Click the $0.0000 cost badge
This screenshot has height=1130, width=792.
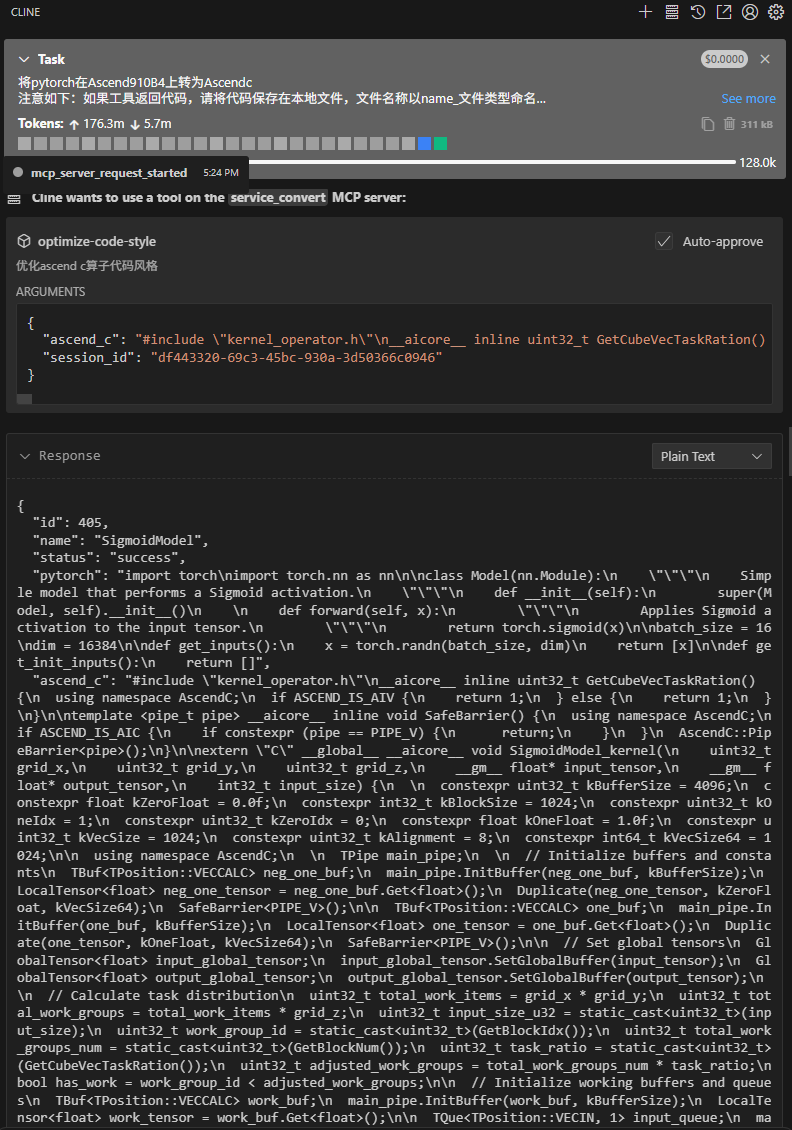tap(724, 59)
